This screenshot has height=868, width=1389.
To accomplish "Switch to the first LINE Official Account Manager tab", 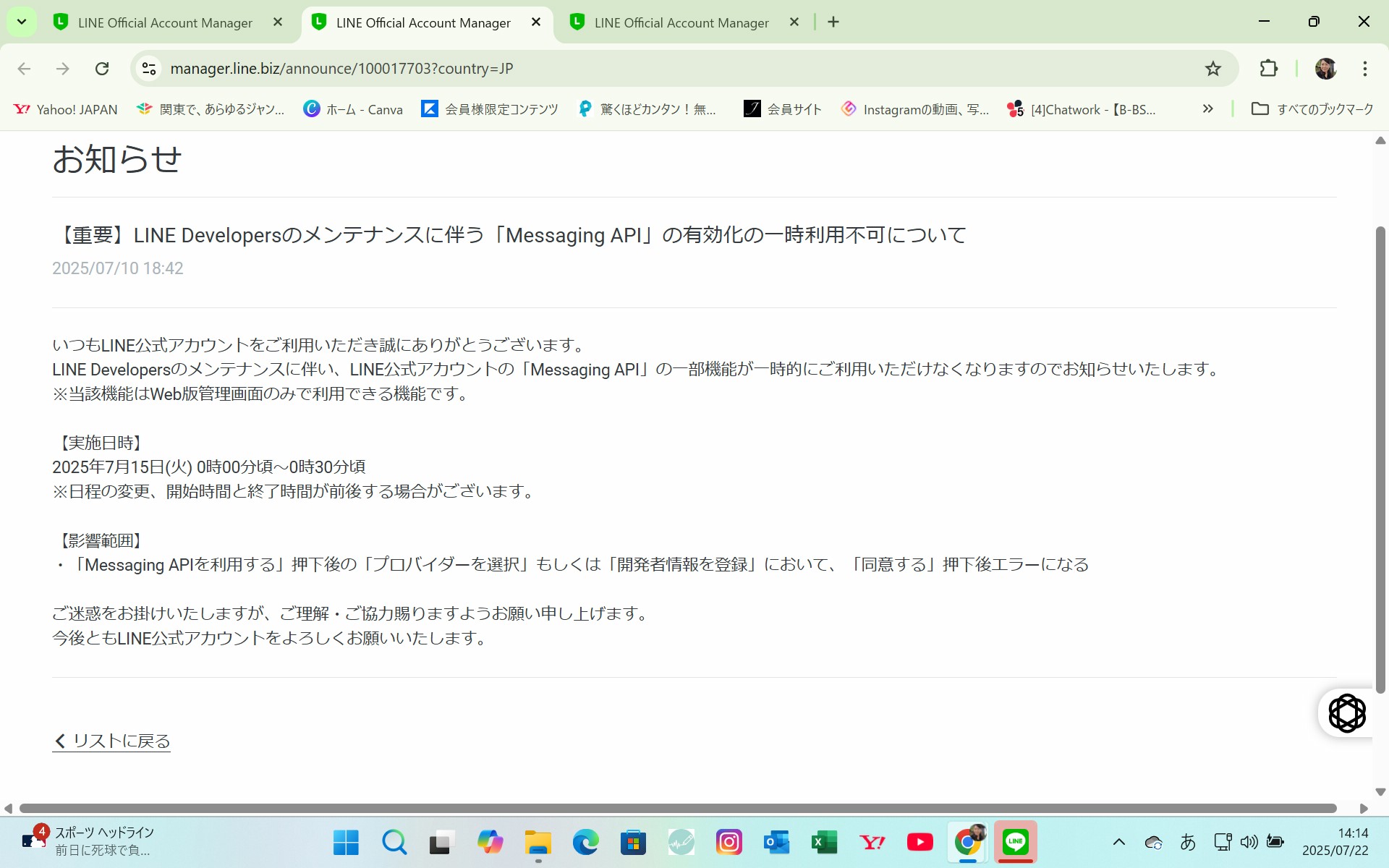I will (x=165, y=22).
